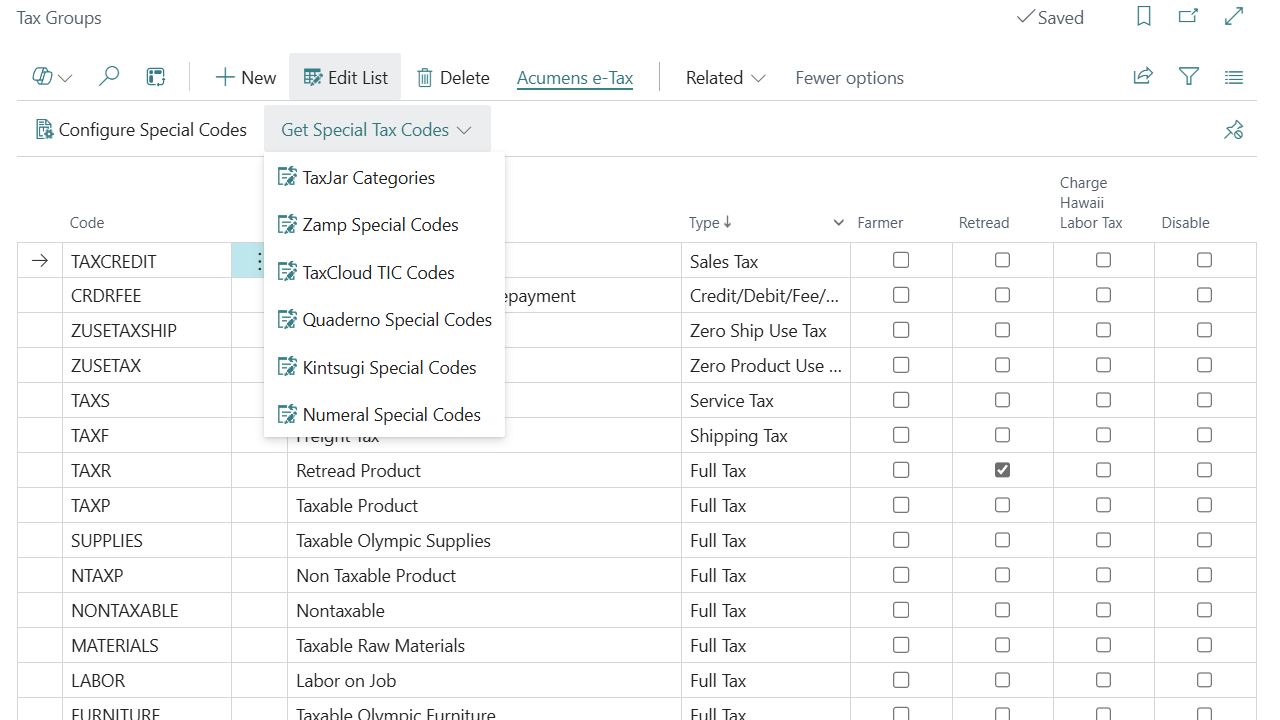Select TaxJar Categories menu item
The height and width of the screenshot is (720, 1280).
(x=368, y=178)
